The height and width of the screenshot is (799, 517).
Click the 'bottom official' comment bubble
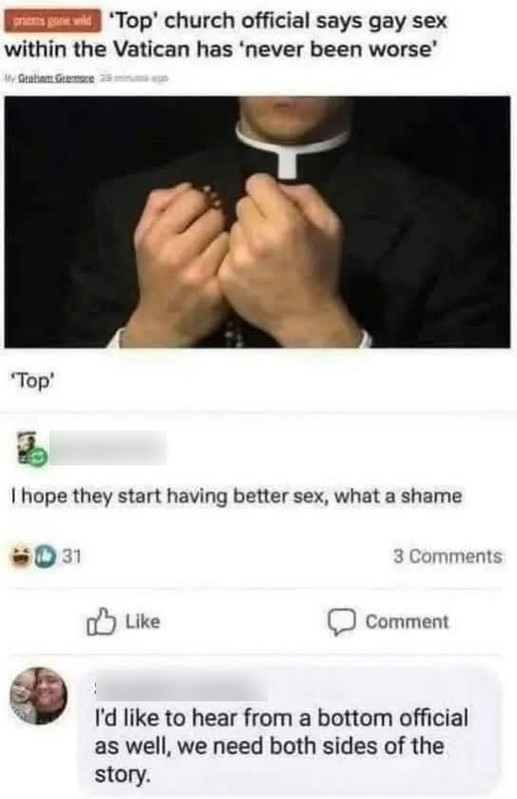[x=287, y=730]
